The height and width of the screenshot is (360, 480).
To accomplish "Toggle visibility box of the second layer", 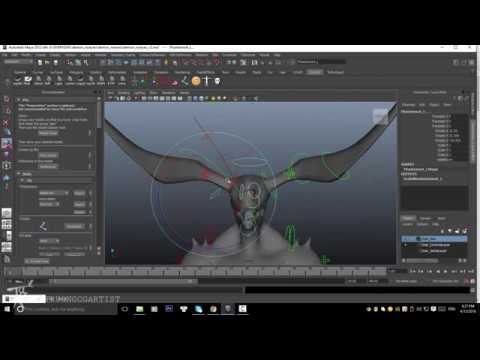I will pos(405,245).
